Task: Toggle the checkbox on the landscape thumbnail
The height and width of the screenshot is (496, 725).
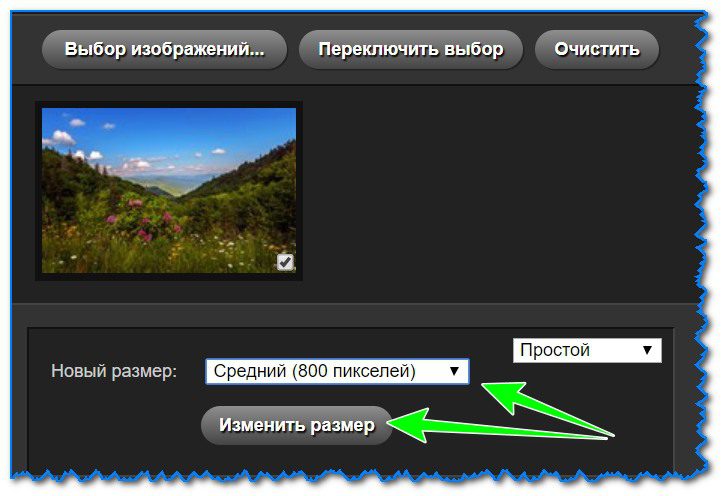Action: click(285, 262)
